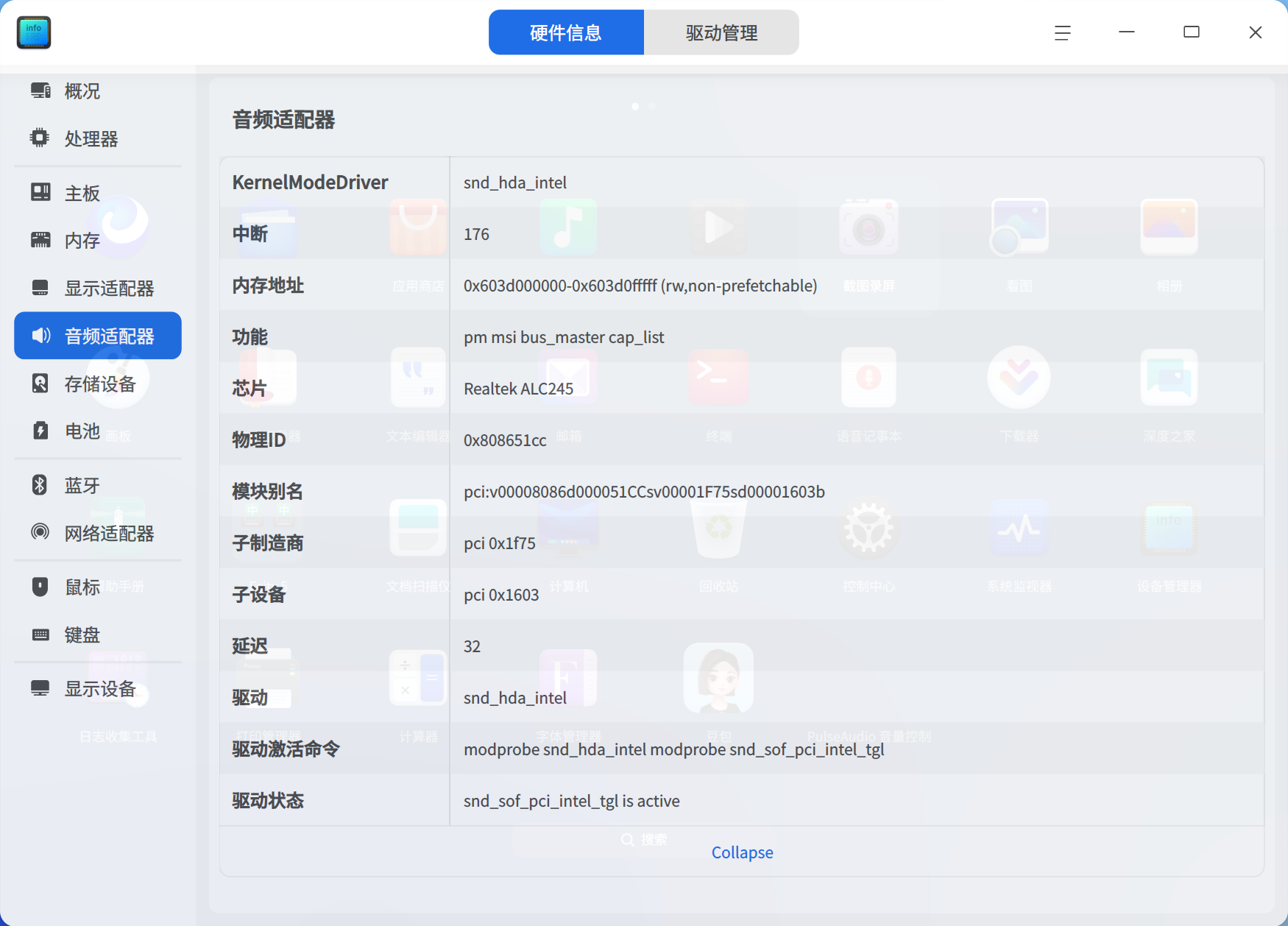Image resolution: width=1288 pixels, height=926 pixels.
Task: Click the 音频适配器 speaker icon
Action: (41, 336)
